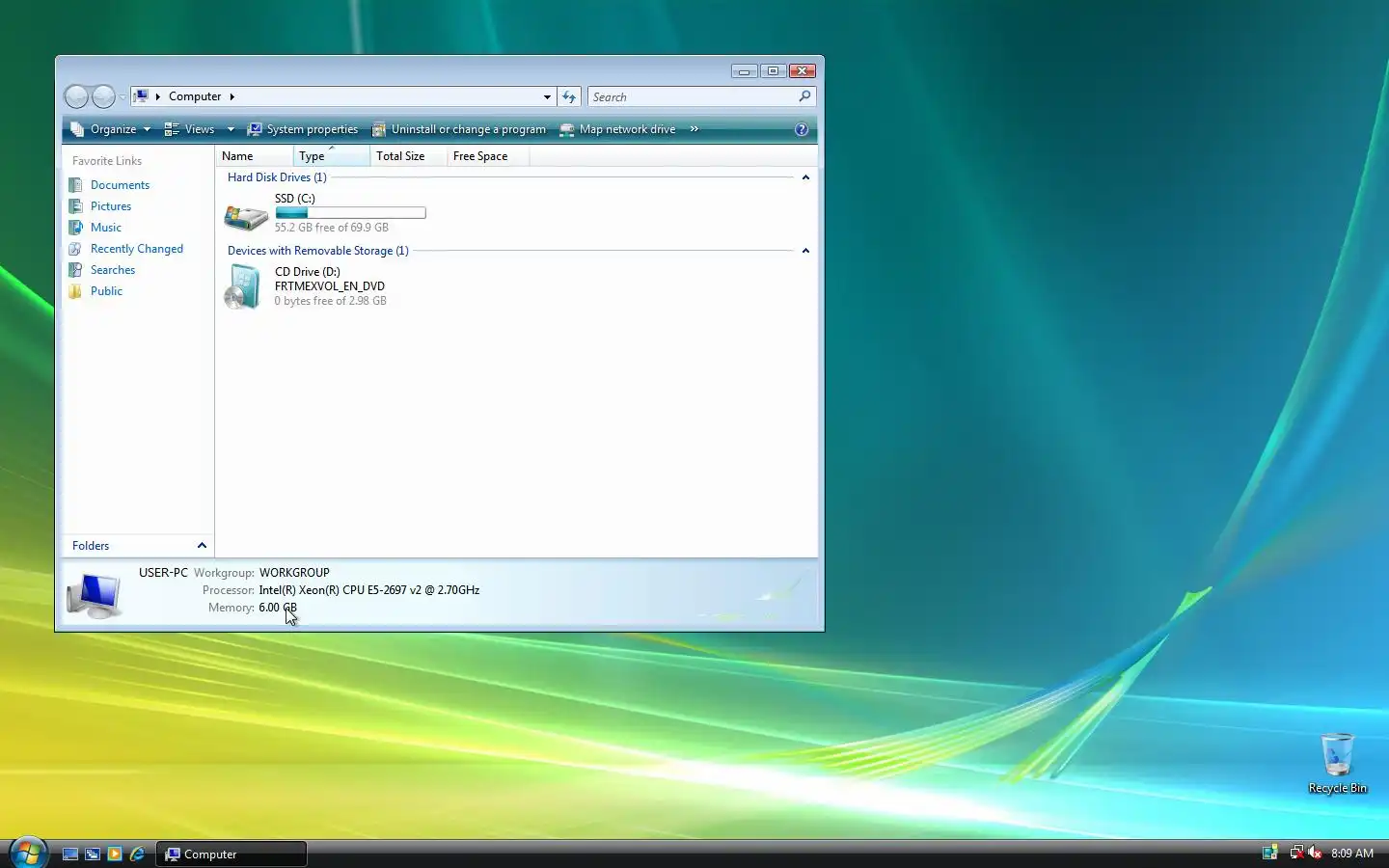Click the 8:09 AM clock
The width and height of the screenshot is (1389, 868).
(1352, 854)
